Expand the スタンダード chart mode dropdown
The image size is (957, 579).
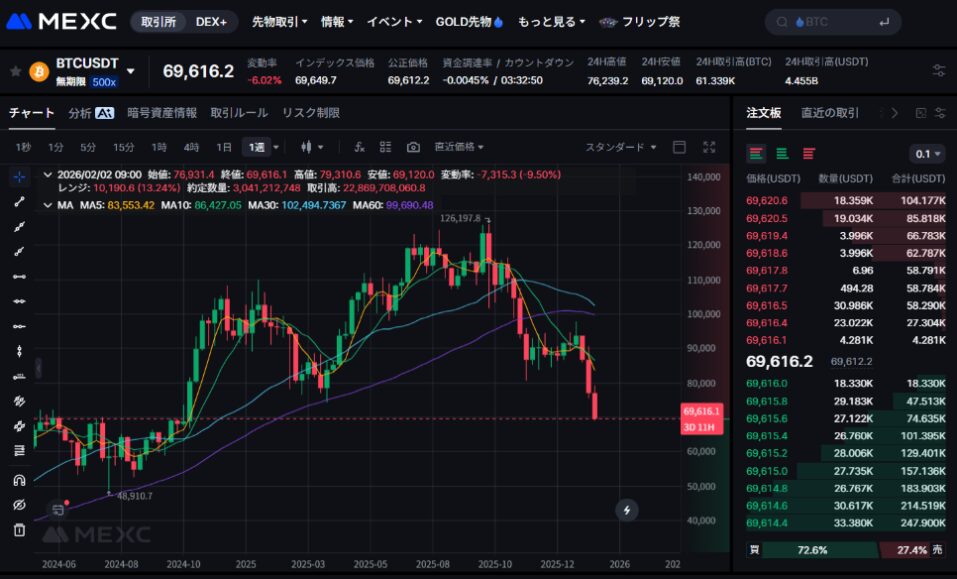click(x=621, y=147)
